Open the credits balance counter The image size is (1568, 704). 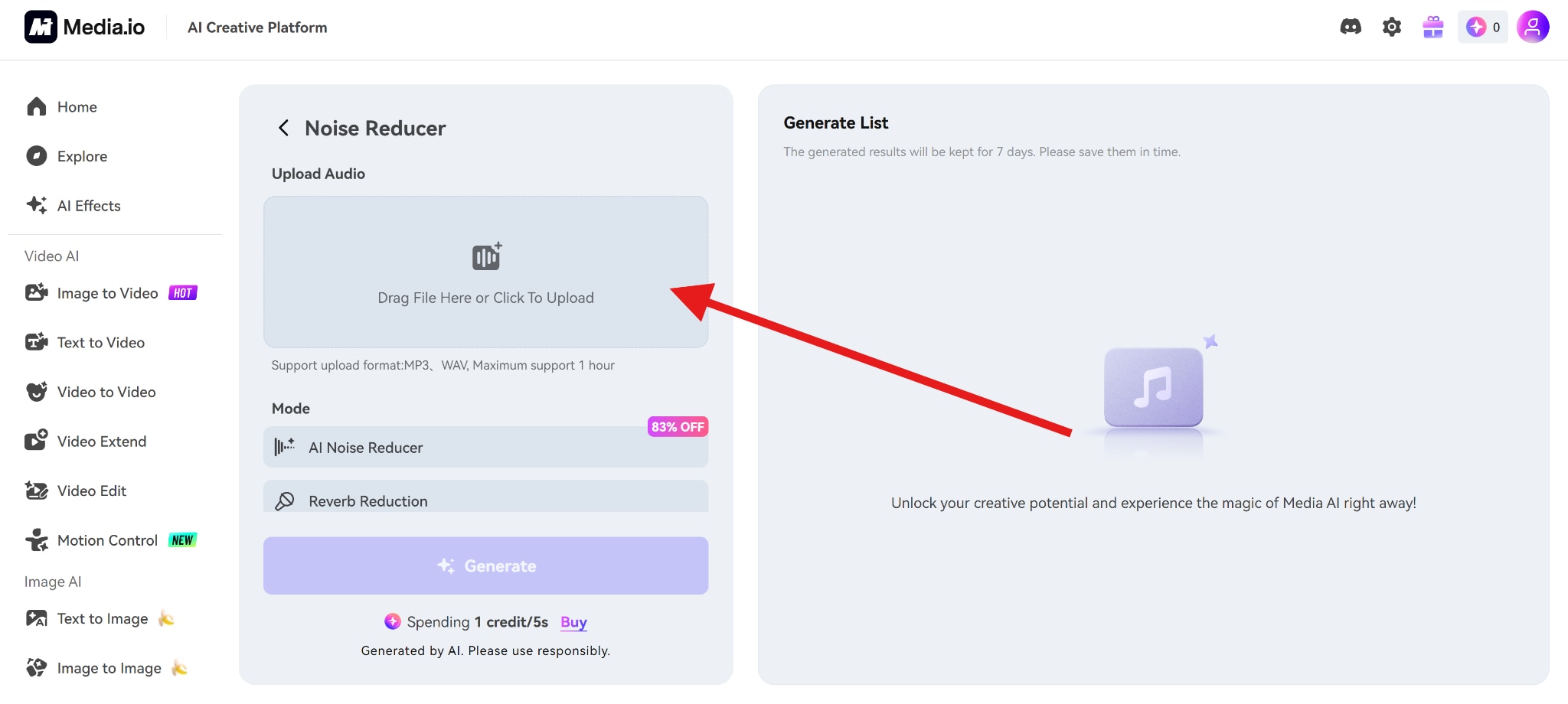point(1483,28)
